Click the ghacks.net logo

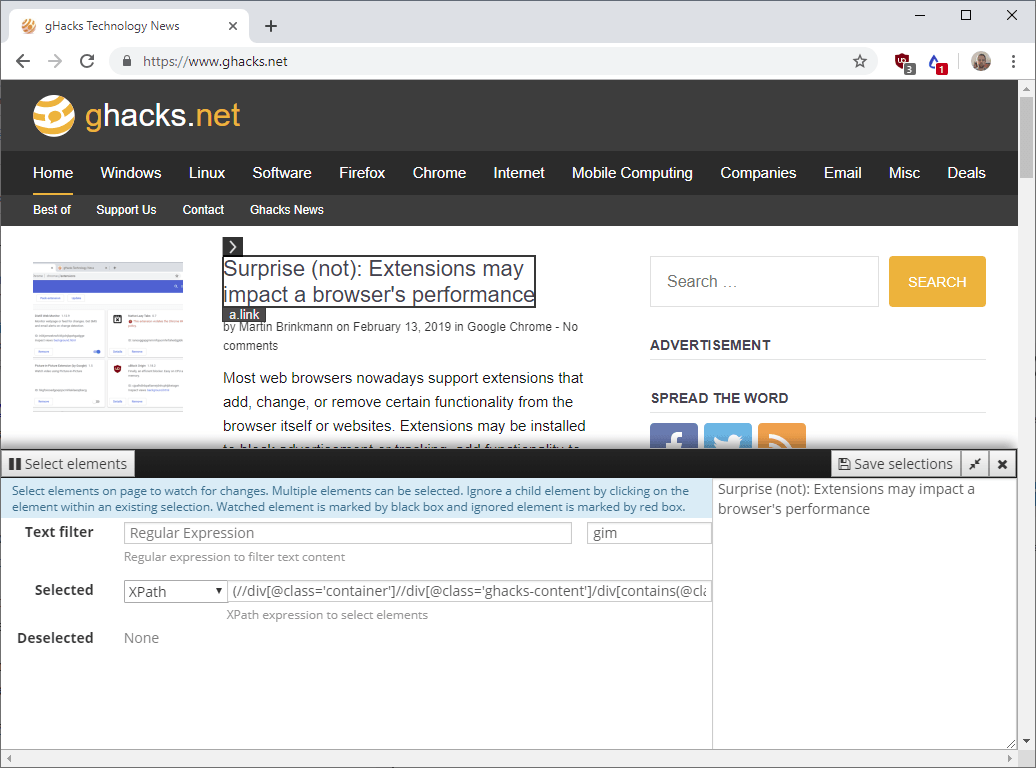tap(136, 116)
